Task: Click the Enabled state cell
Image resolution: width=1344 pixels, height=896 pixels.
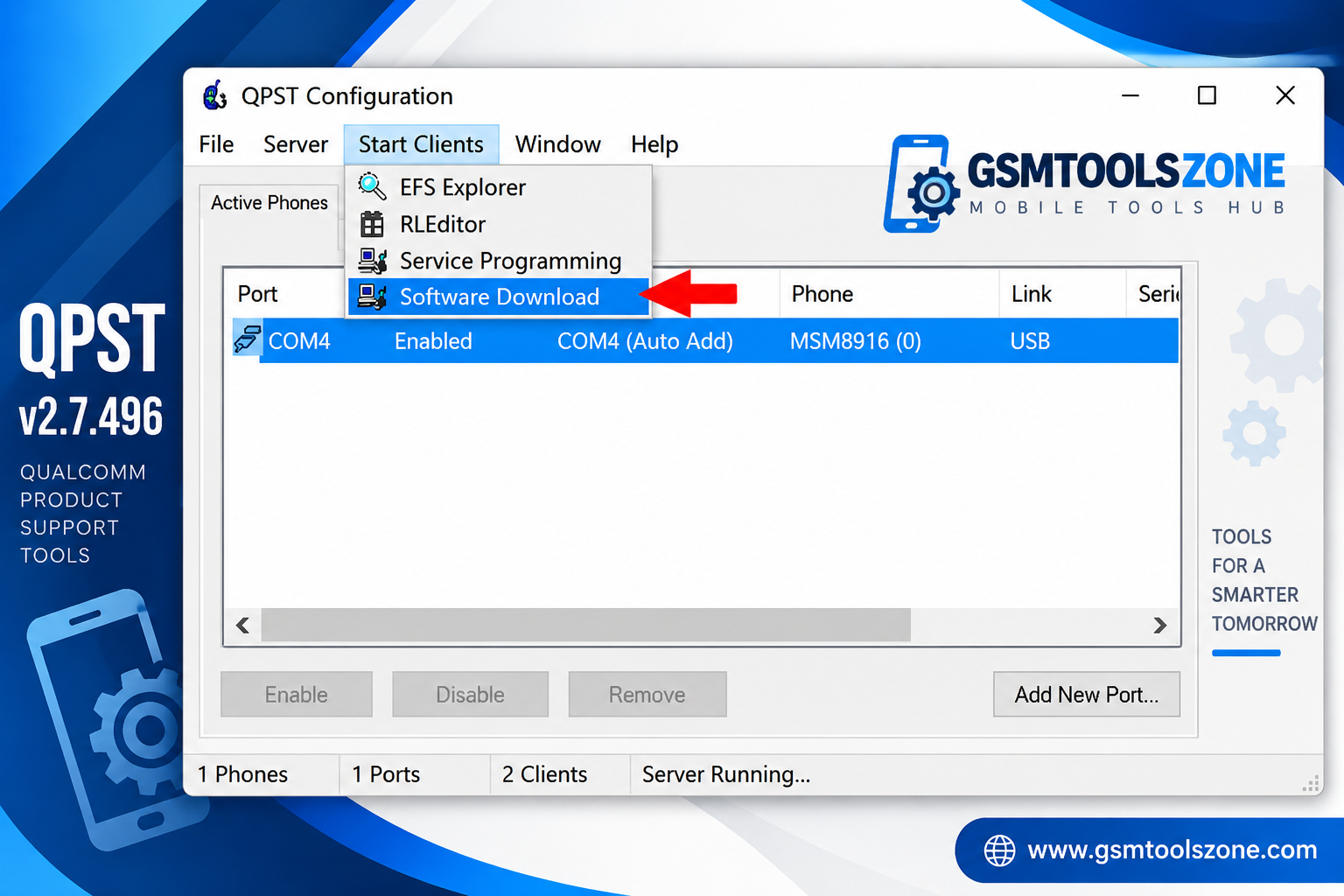Action: 433,341
